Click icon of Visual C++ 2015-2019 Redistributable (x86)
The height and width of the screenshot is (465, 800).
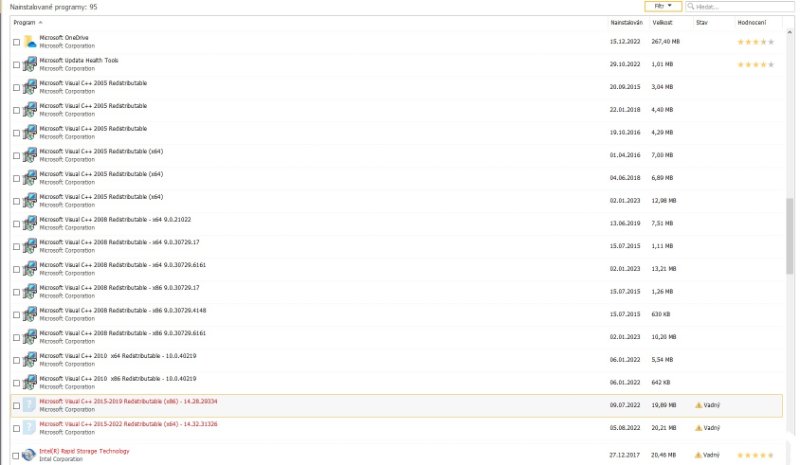(x=30, y=405)
